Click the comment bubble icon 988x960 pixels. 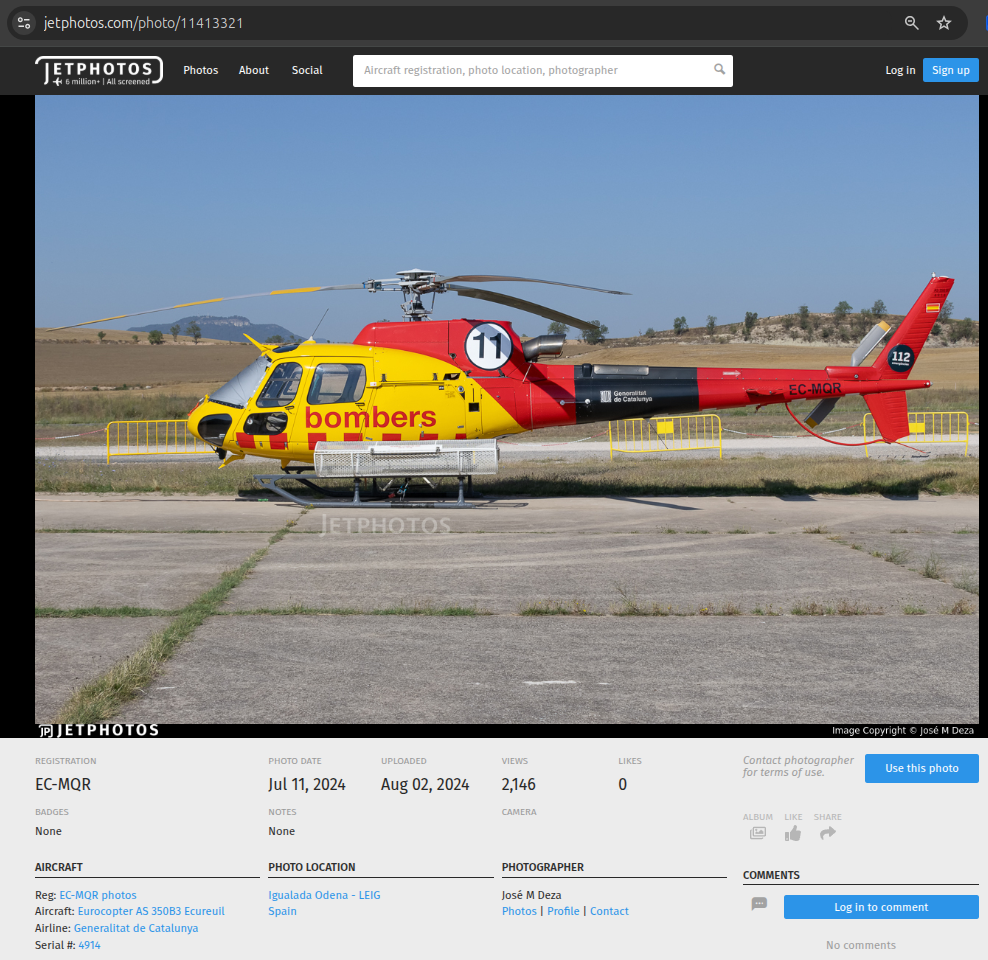point(759,904)
